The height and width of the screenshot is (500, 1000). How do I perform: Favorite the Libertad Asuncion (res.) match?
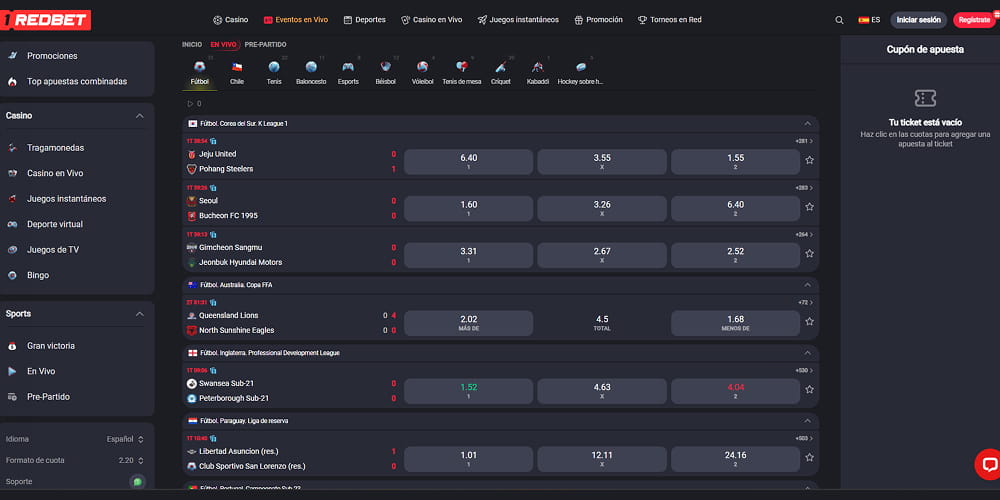pyautogui.click(x=809, y=457)
